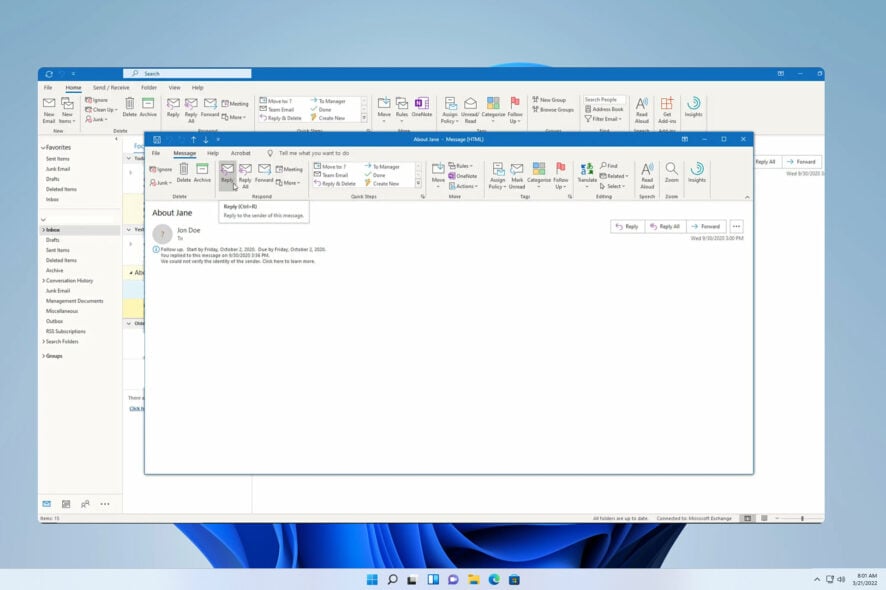Delete the message from the message window ribbon
Screen dimensions: 886x590
click(184, 173)
